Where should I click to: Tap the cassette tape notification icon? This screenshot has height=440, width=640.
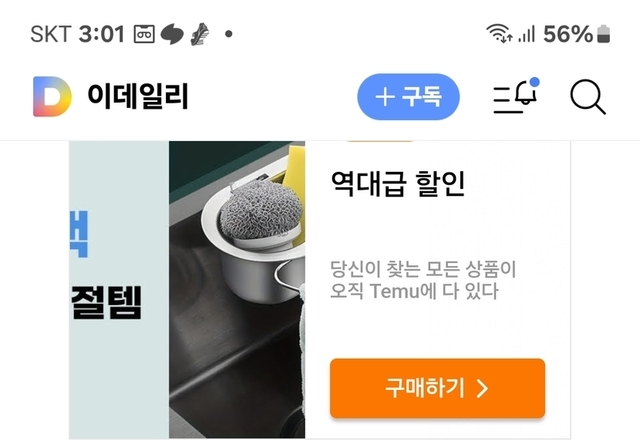tap(144, 34)
